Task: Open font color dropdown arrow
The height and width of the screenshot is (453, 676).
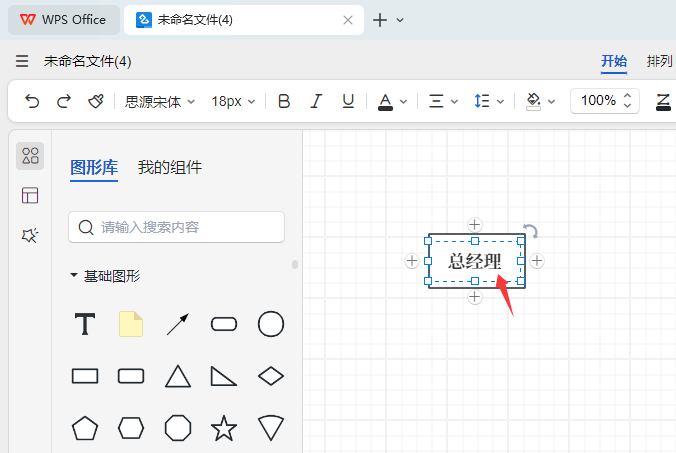Action: click(404, 102)
